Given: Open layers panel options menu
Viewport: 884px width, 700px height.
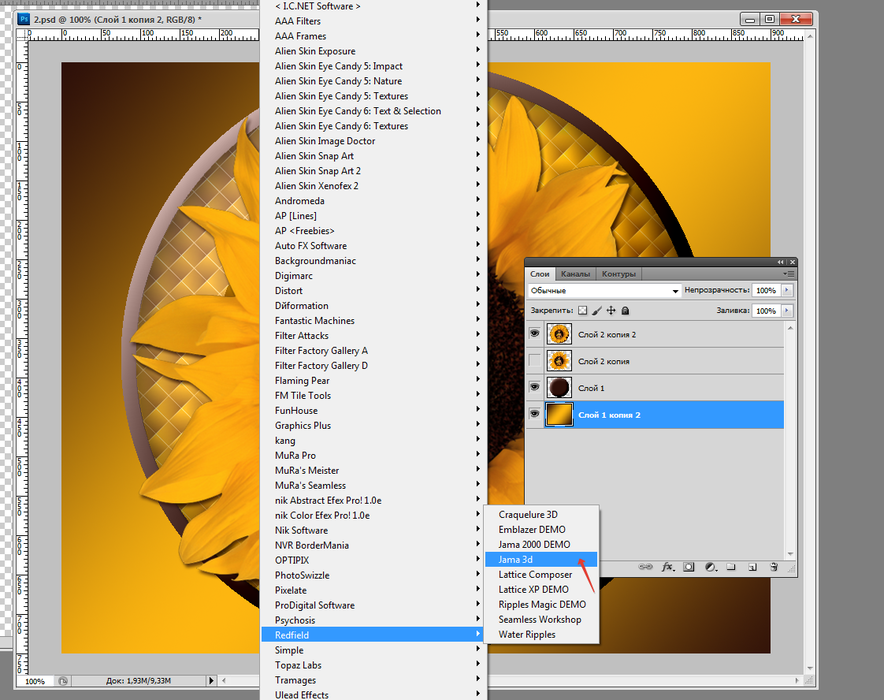Looking at the screenshot, I should [789, 274].
